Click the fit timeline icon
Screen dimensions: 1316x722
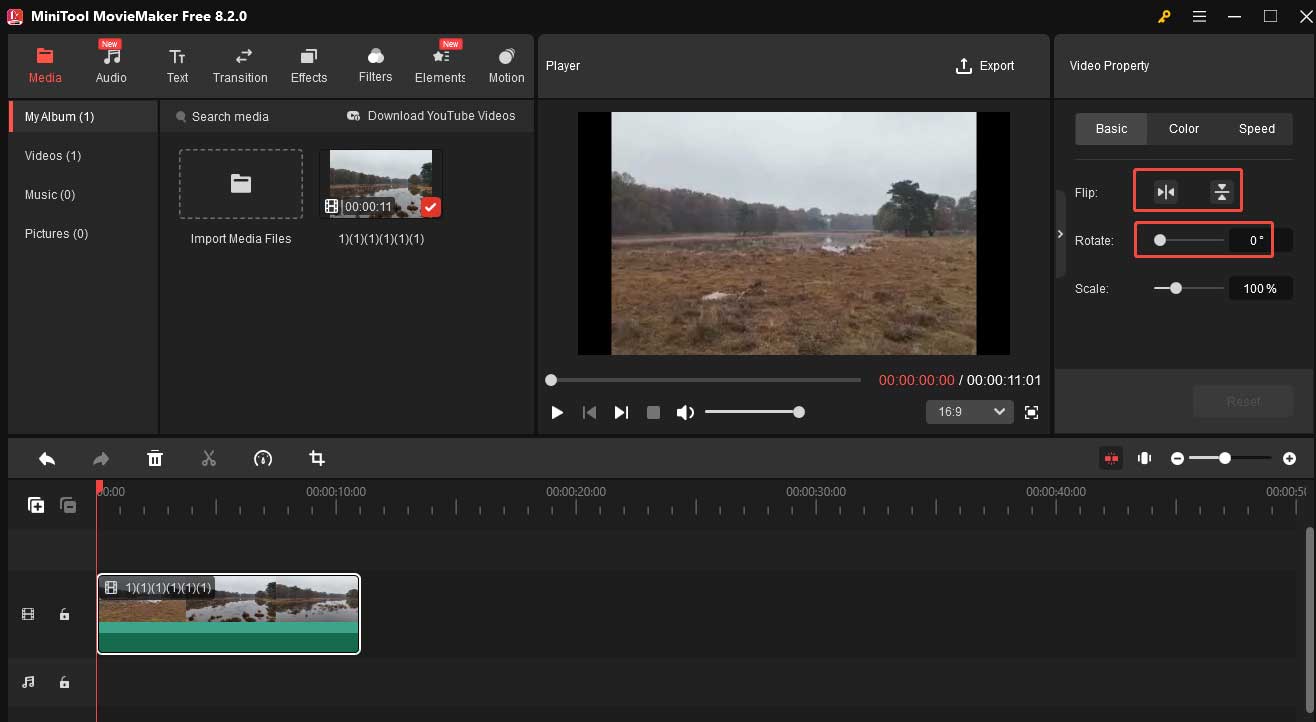click(1144, 458)
